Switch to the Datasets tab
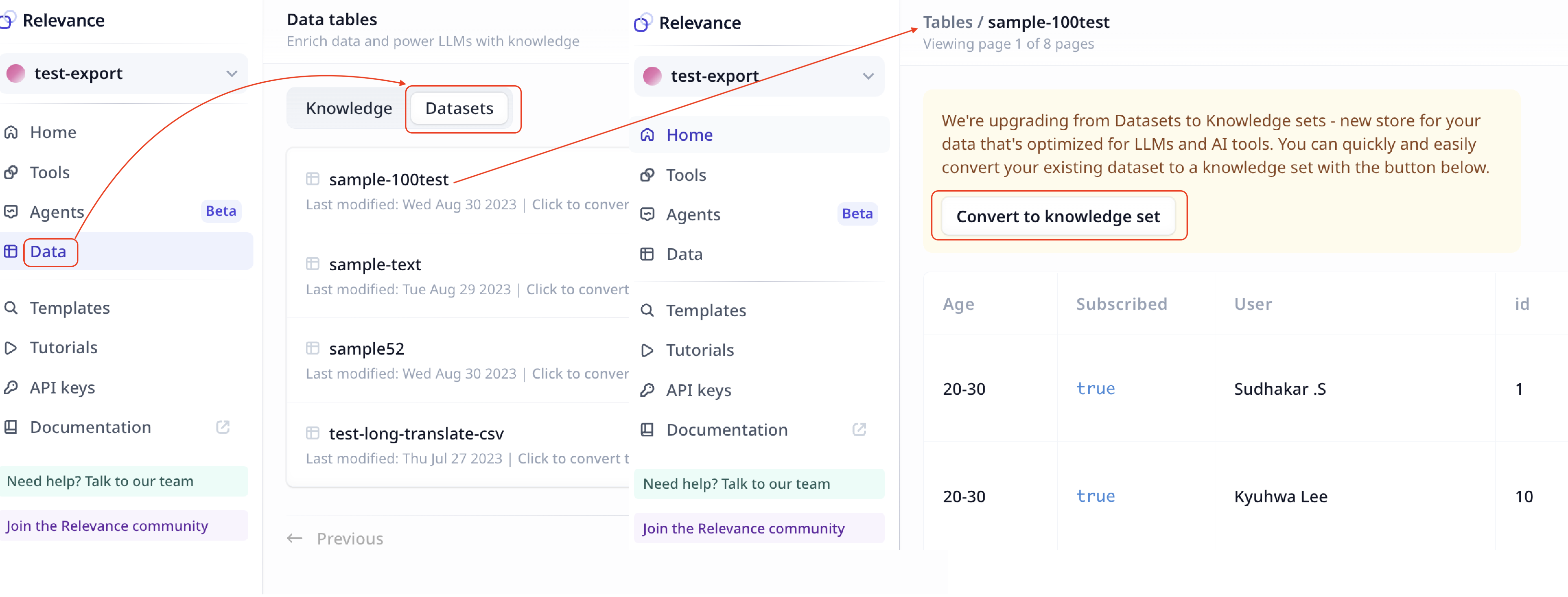 460,108
